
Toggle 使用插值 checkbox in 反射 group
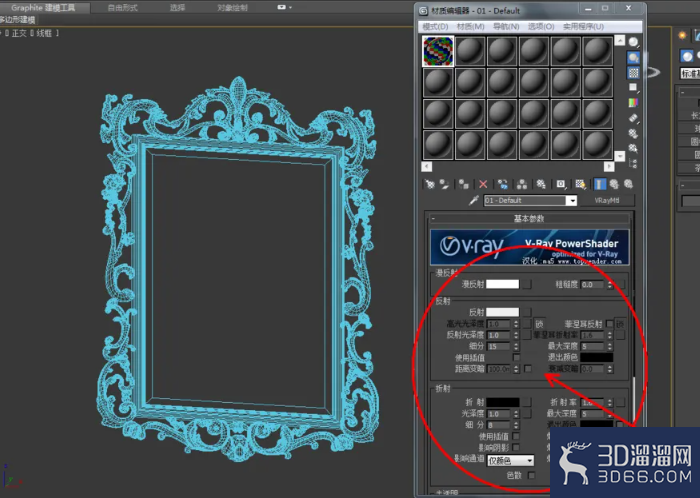[x=517, y=357]
